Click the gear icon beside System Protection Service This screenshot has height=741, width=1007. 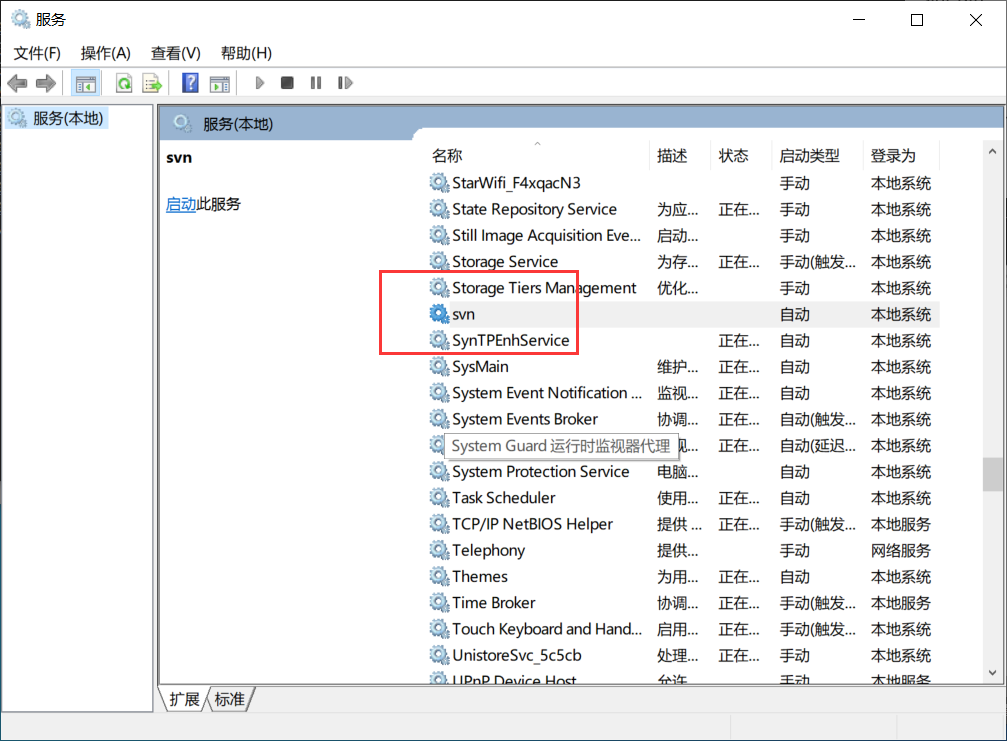pos(439,471)
